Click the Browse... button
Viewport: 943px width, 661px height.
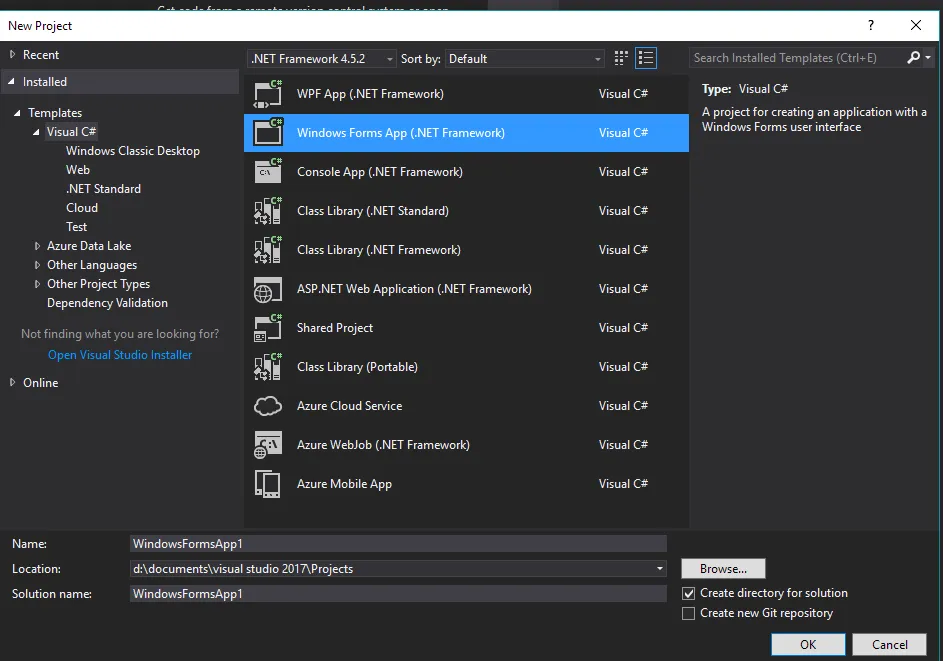click(x=723, y=569)
